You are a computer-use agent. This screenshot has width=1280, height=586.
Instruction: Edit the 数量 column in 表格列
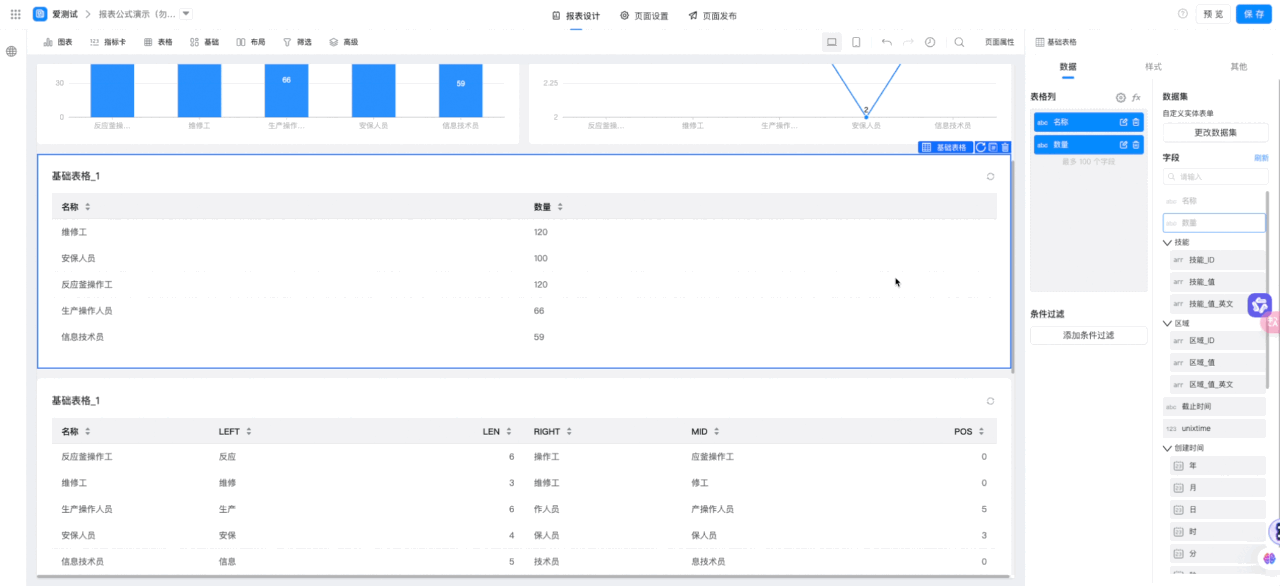(x=1123, y=145)
